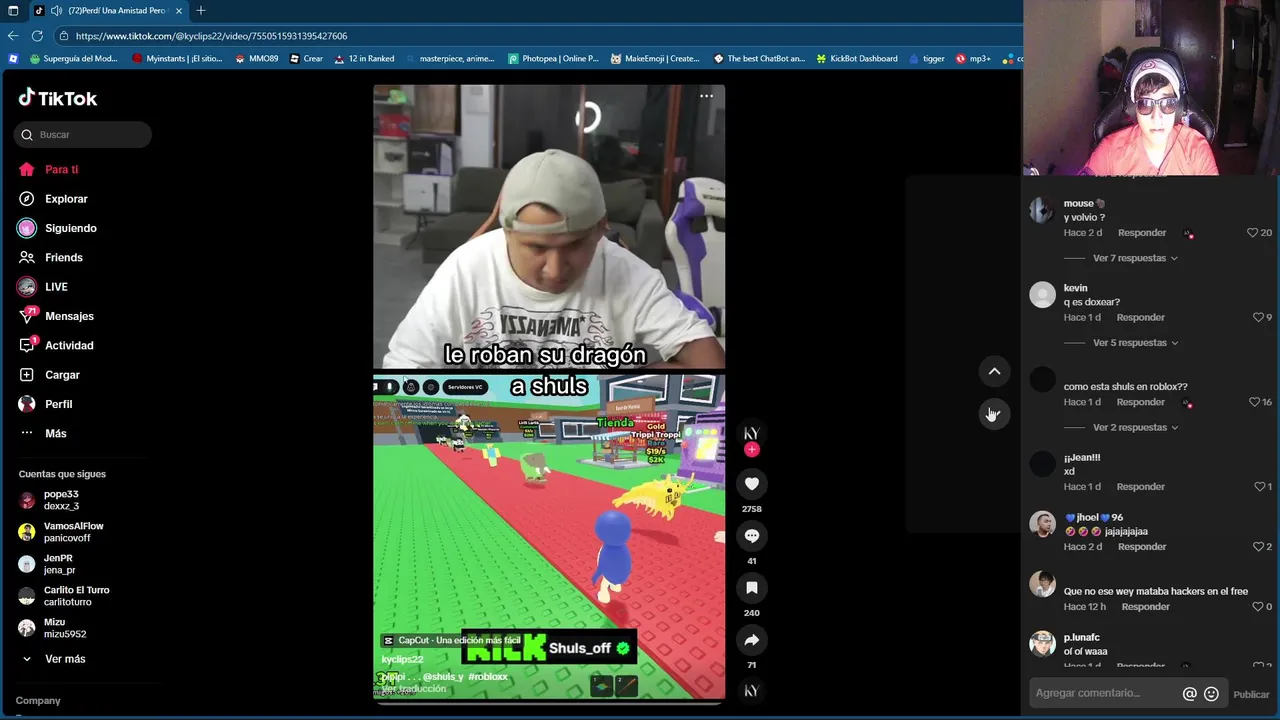Save video with bookmark icon
The image size is (1280, 720).
click(x=752, y=588)
